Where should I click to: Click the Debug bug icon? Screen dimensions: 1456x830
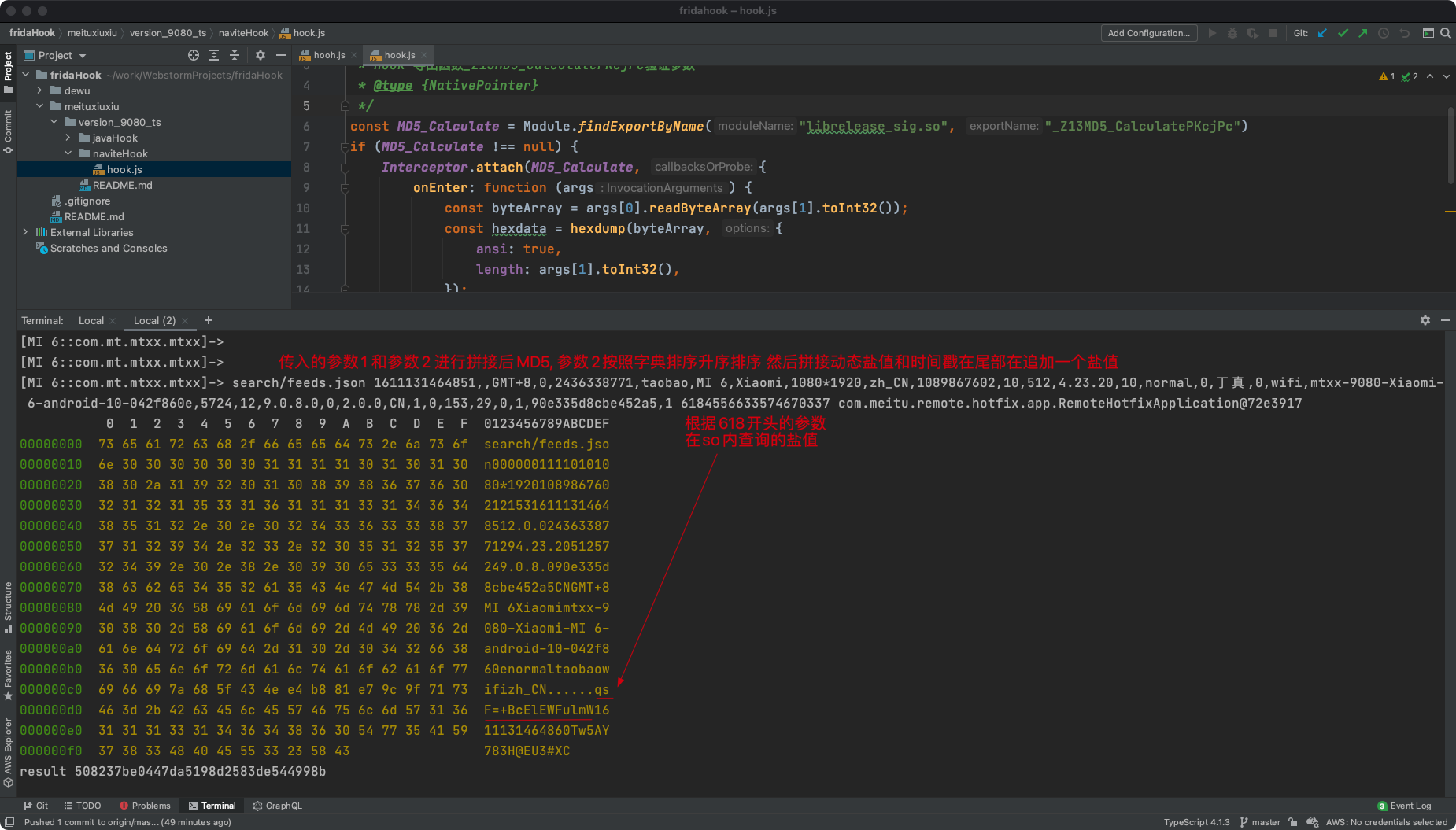click(1232, 33)
